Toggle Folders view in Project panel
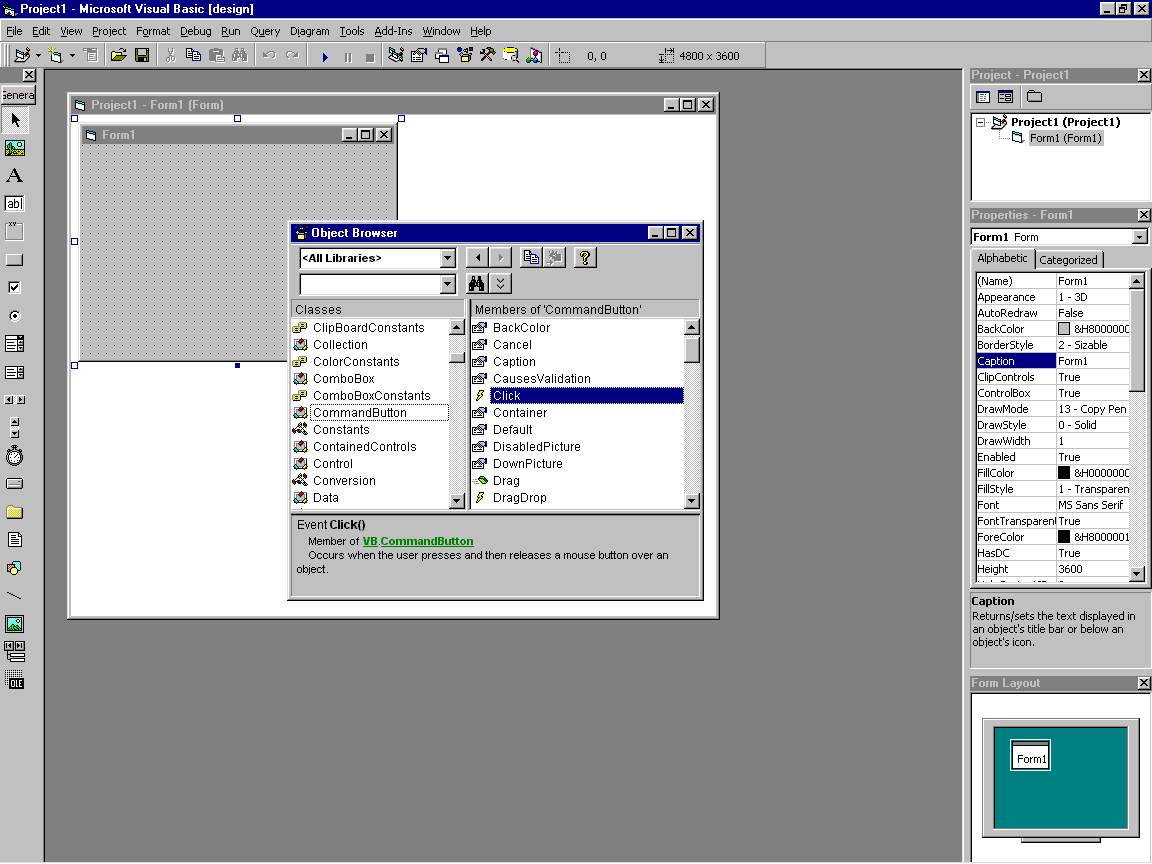This screenshot has height=864, width=1152. [x=1034, y=97]
